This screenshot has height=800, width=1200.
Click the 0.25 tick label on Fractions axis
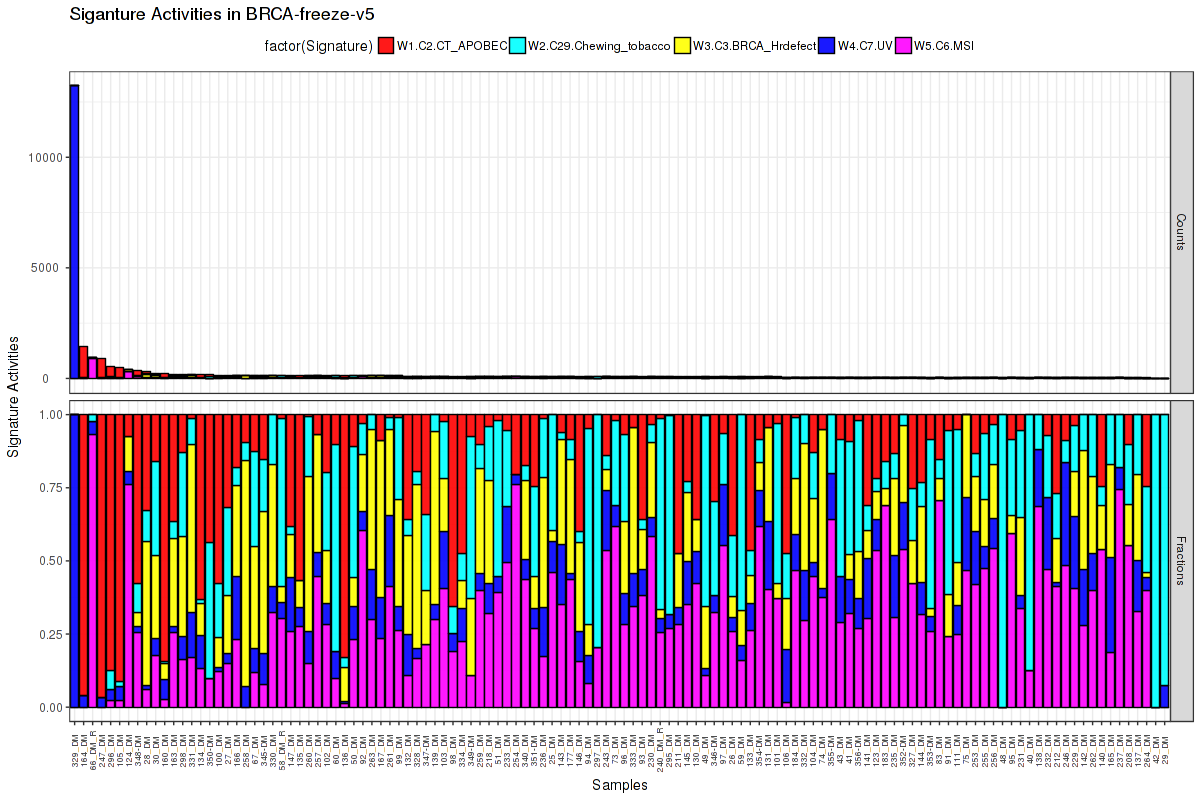click(x=50, y=635)
